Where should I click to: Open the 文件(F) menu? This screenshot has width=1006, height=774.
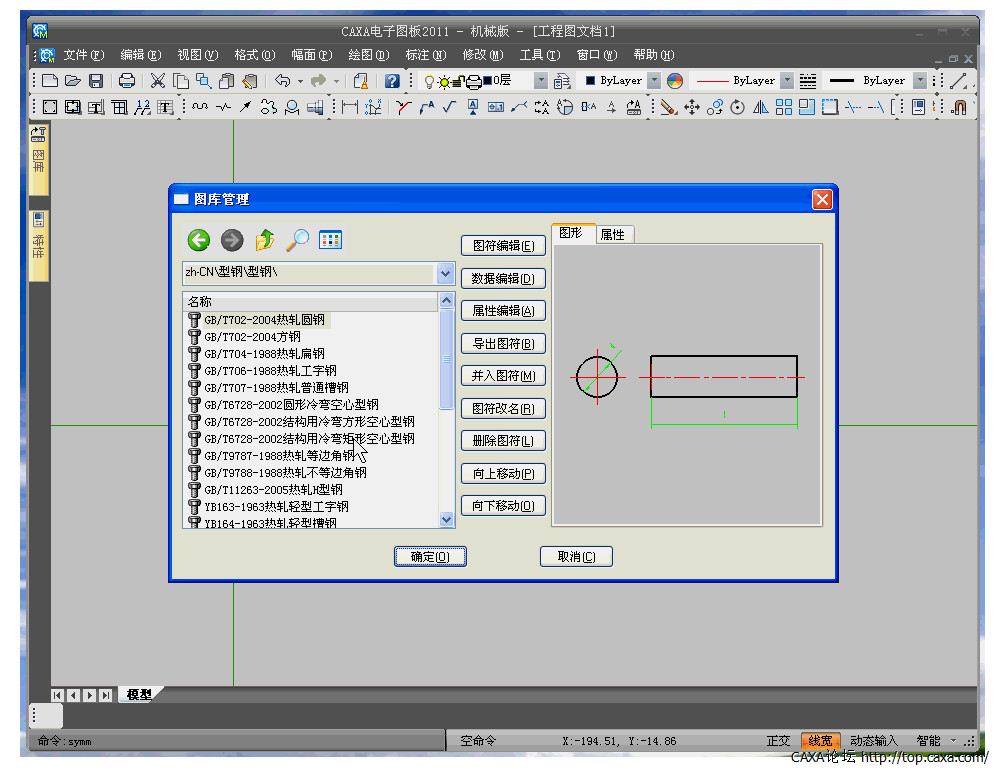[x=83, y=55]
